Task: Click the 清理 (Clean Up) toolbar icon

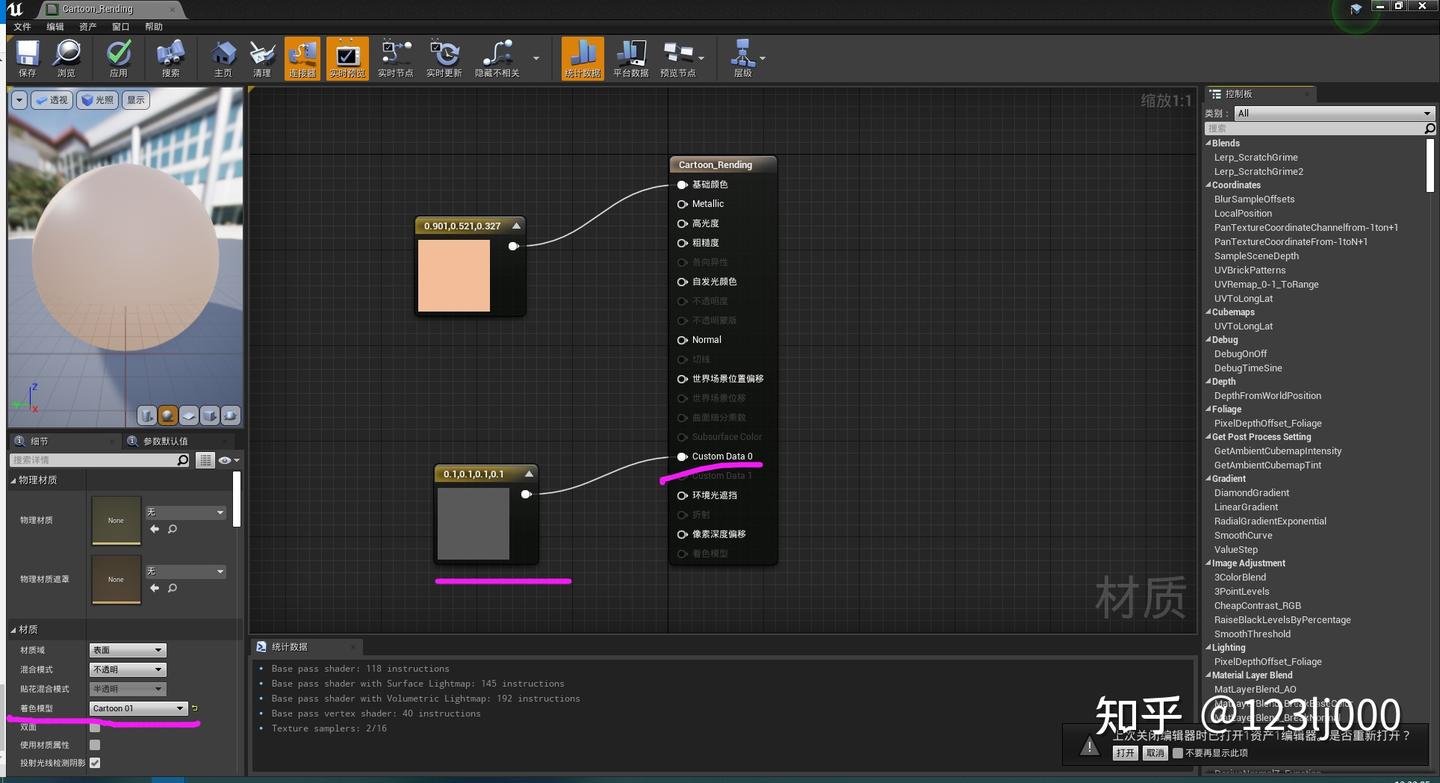Action: (262, 57)
